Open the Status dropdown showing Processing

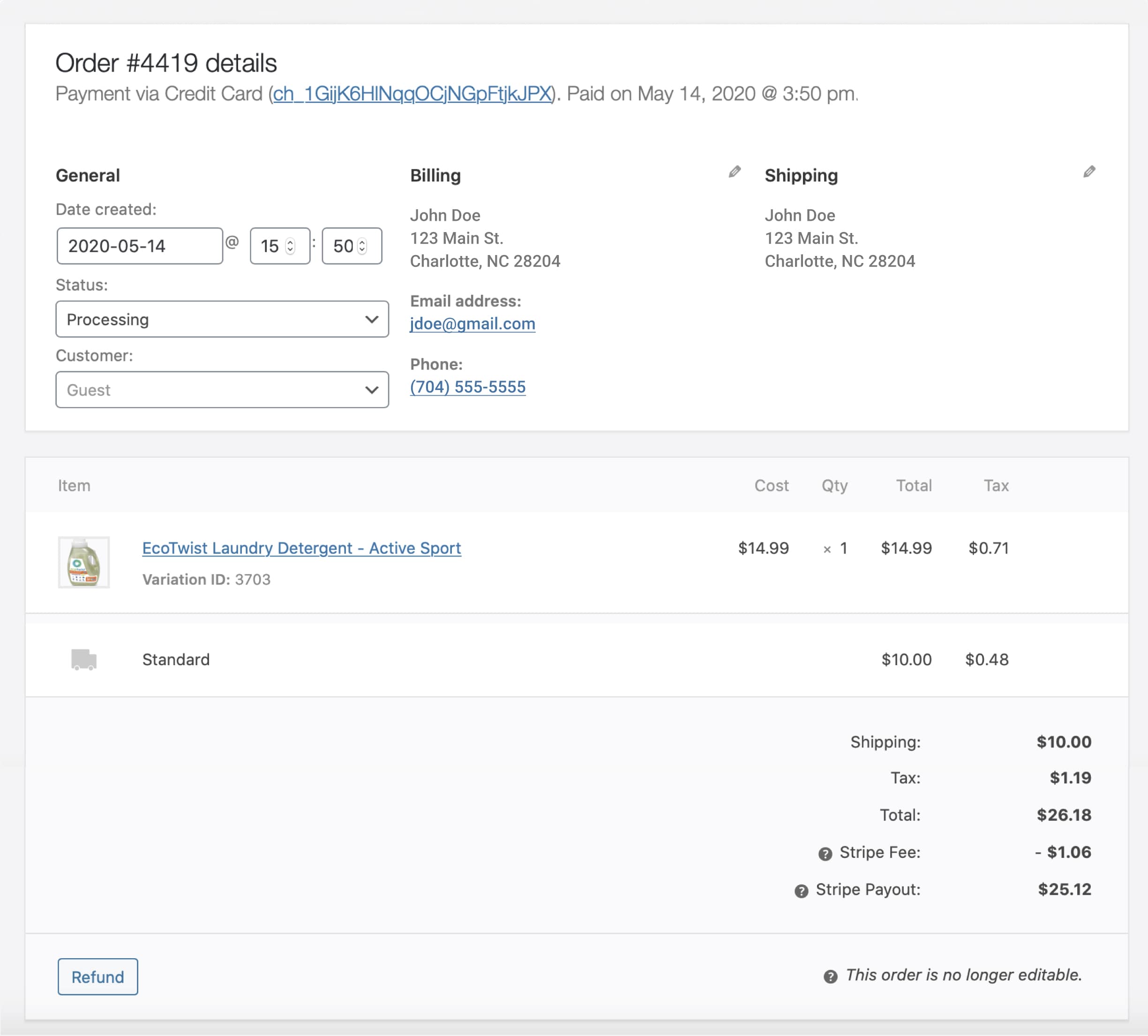(222, 319)
